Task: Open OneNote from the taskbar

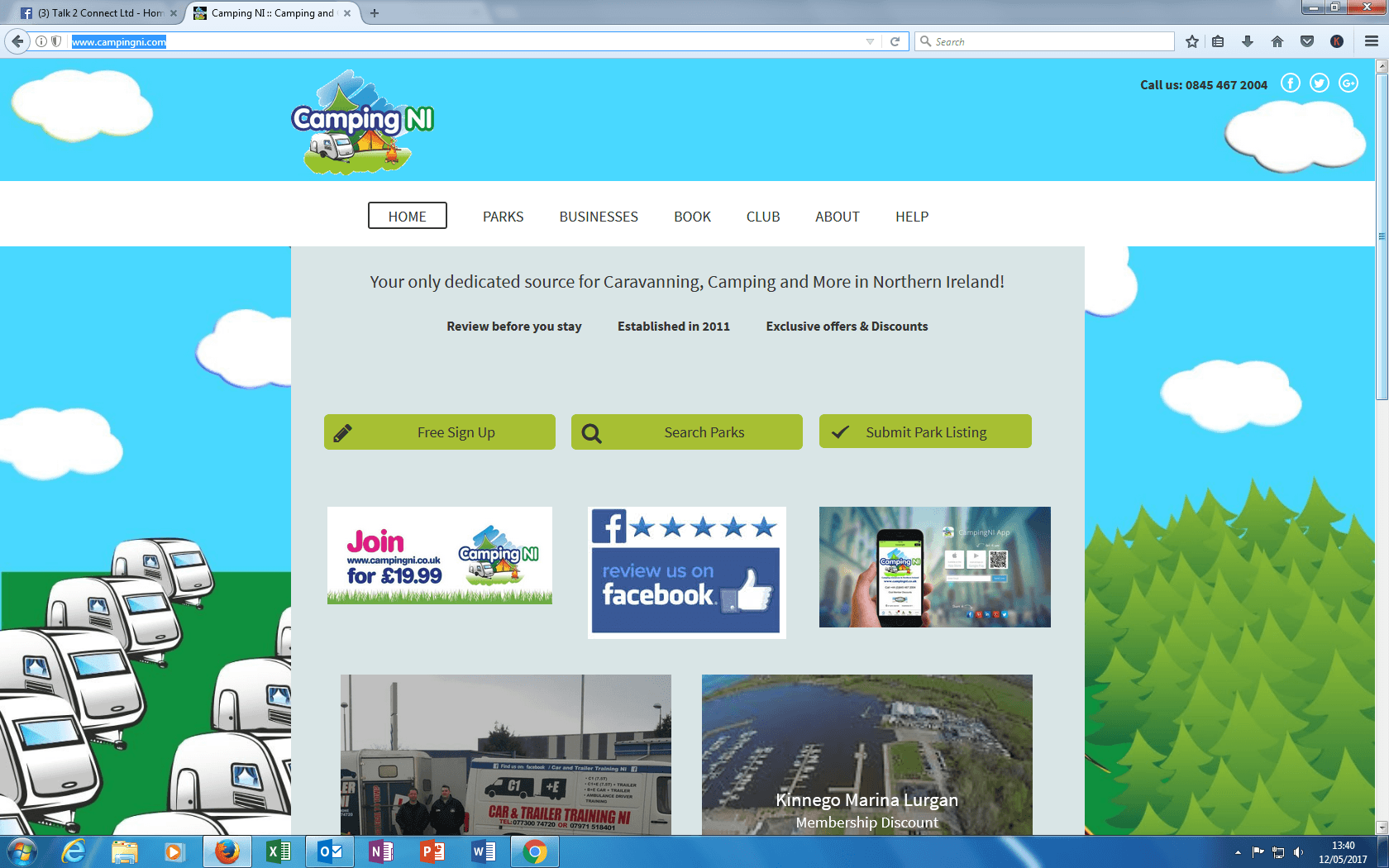Action: click(x=381, y=851)
